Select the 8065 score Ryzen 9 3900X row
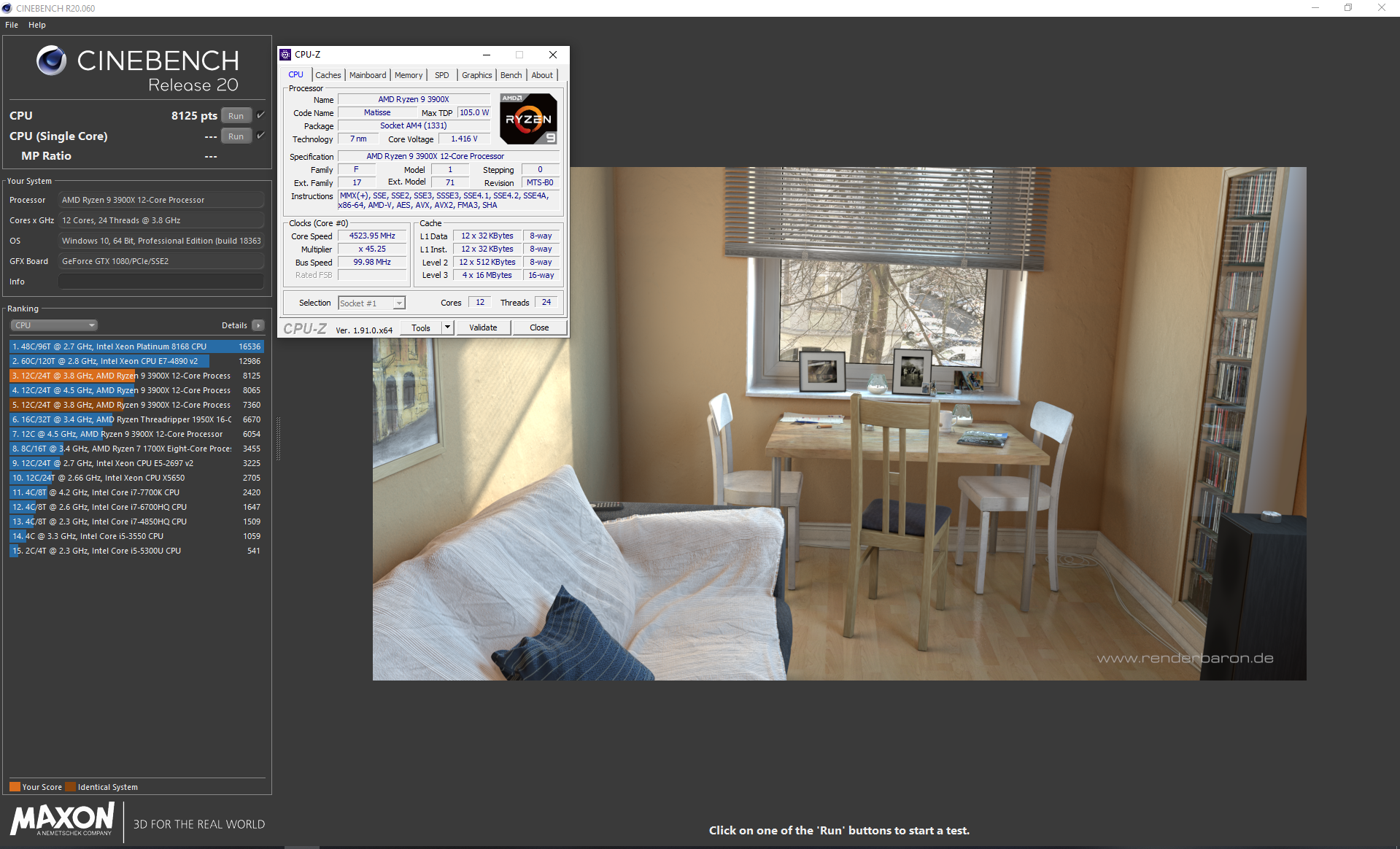Viewport: 1400px width, 849px height. (136, 390)
